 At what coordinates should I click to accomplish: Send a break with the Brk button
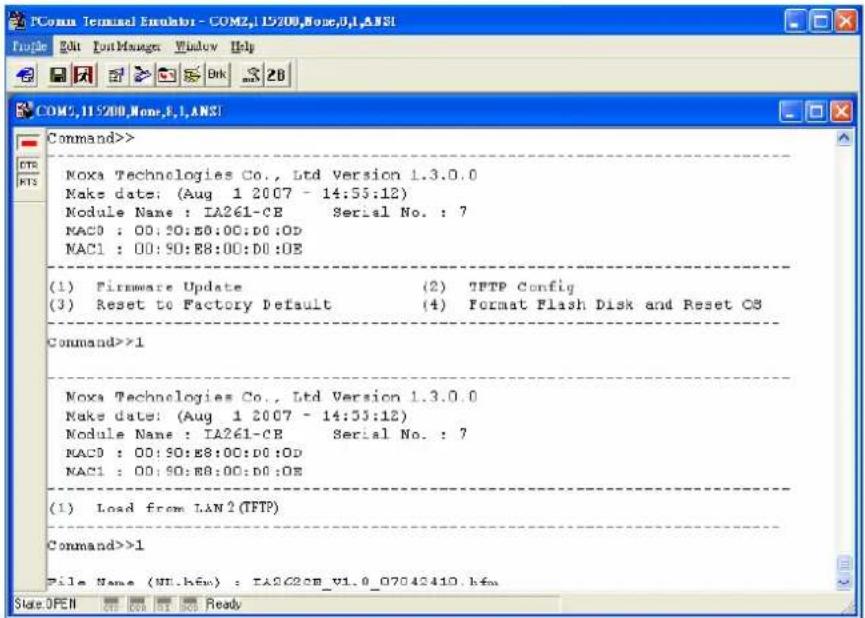pos(217,74)
